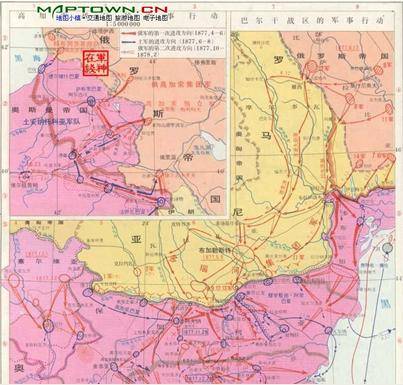Click the gray-green circle marker in the eastern sea
Viewport: 403px width, 385px height.
387,248
